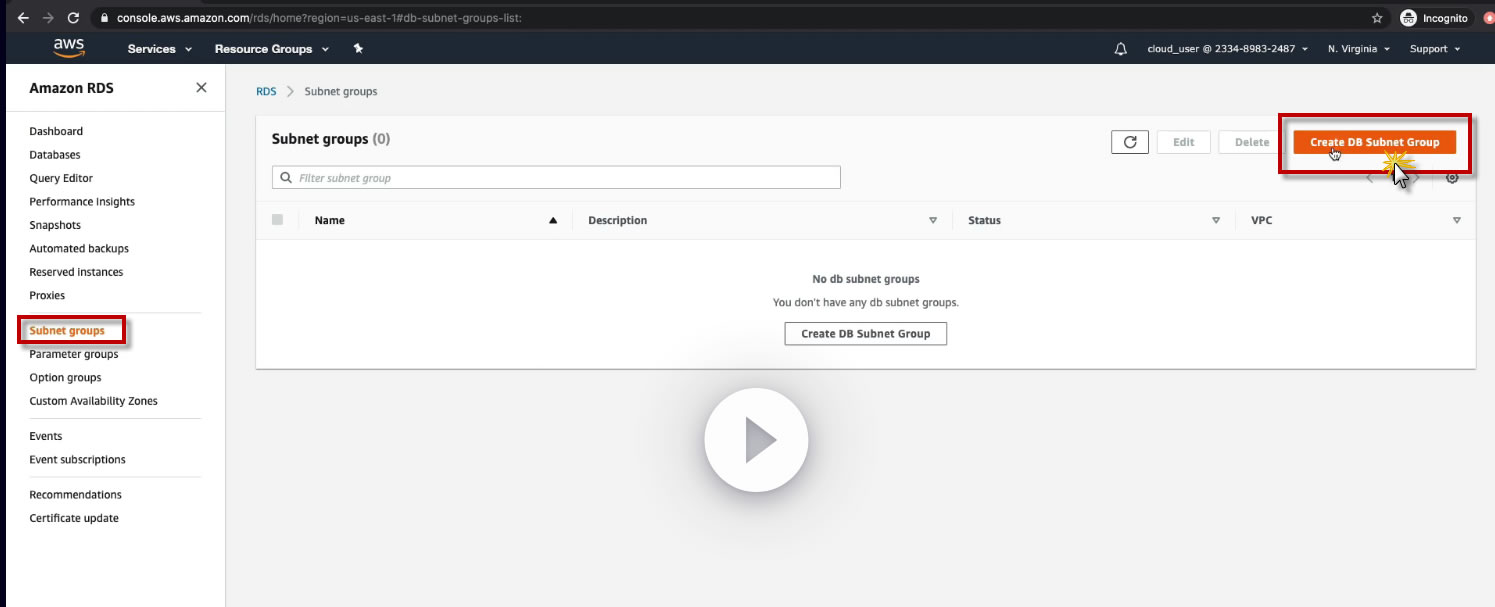Open Parameter groups in sidebar

coord(74,354)
